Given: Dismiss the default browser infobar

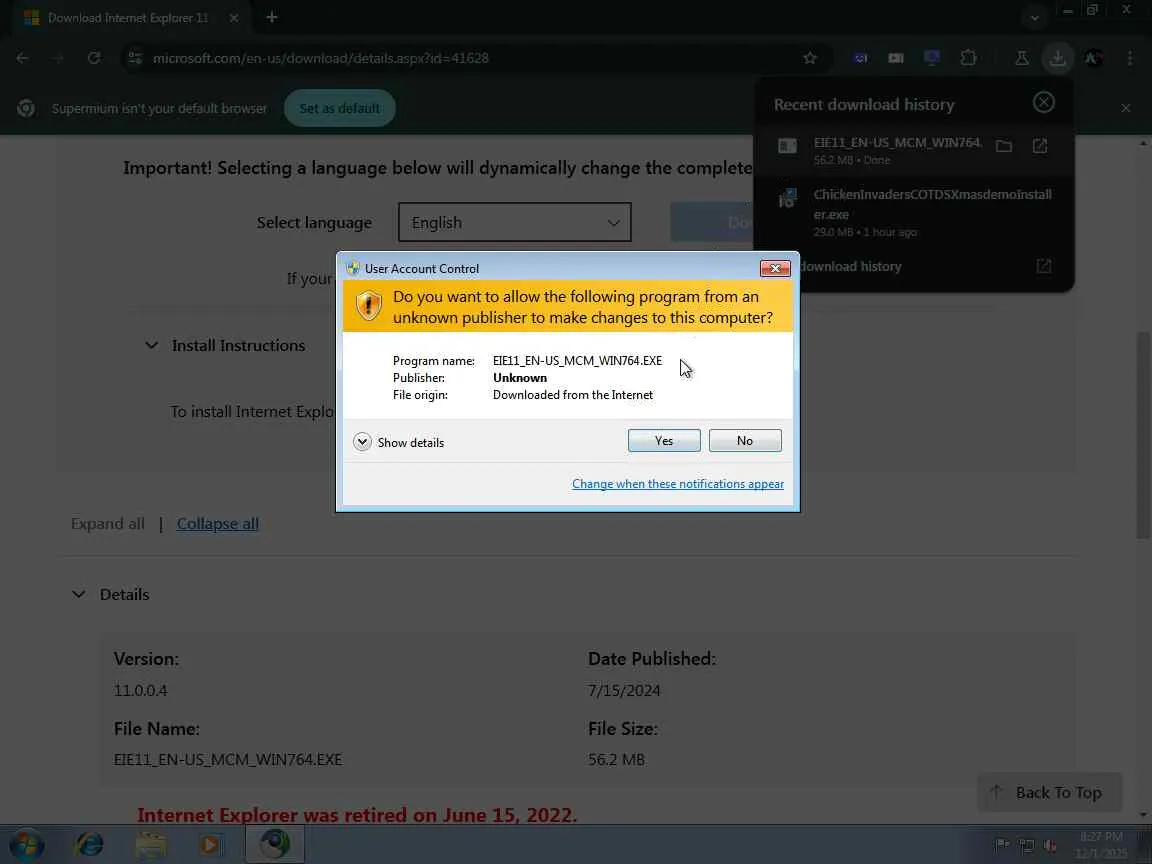Looking at the screenshot, I should (1126, 108).
